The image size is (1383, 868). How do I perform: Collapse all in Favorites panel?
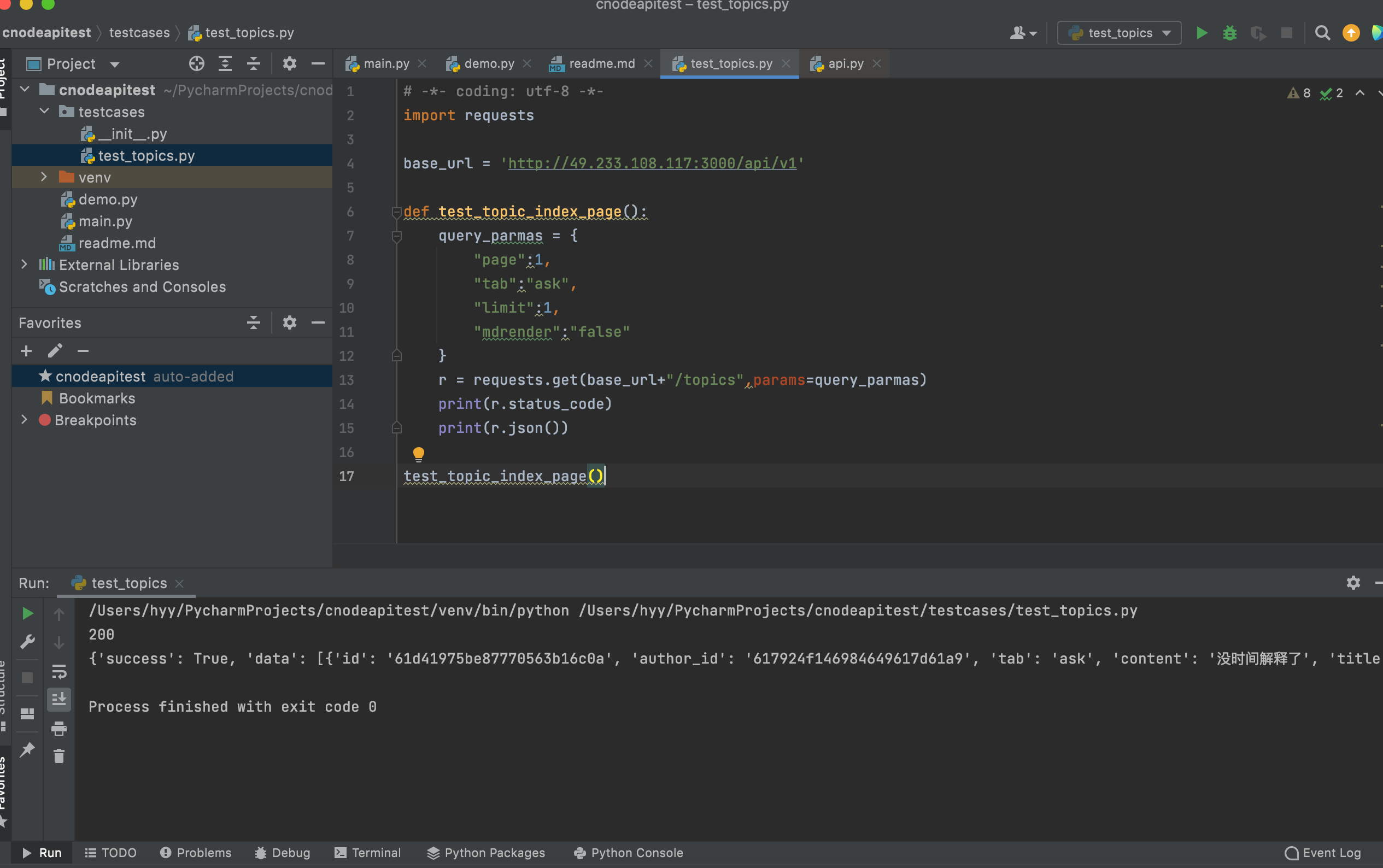(253, 322)
